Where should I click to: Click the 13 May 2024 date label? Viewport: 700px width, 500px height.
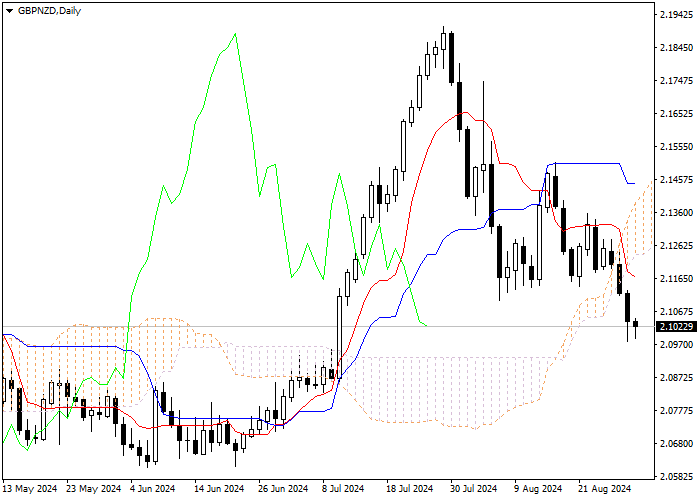(30, 489)
